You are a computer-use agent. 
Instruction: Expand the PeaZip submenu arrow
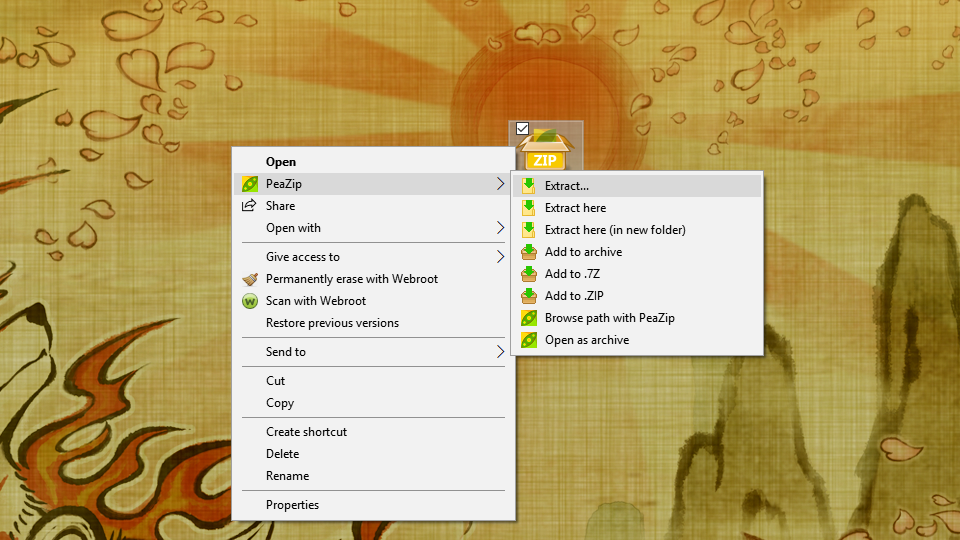click(500, 184)
